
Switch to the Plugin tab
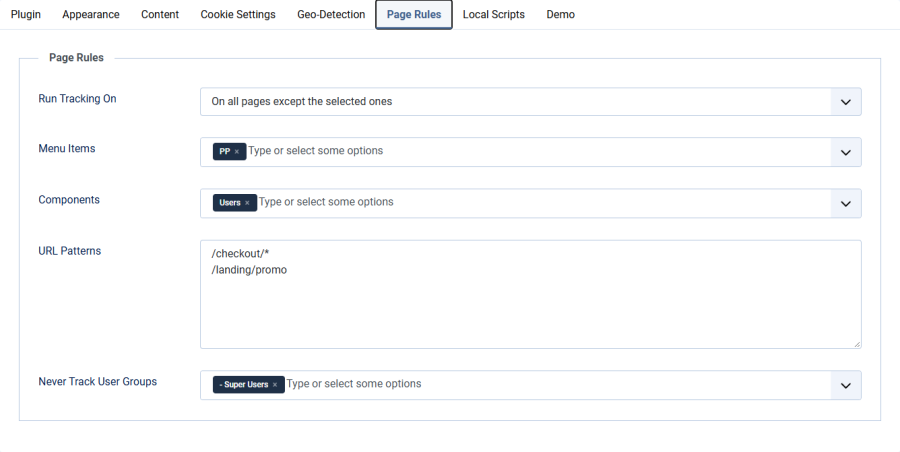click(26, 14)
